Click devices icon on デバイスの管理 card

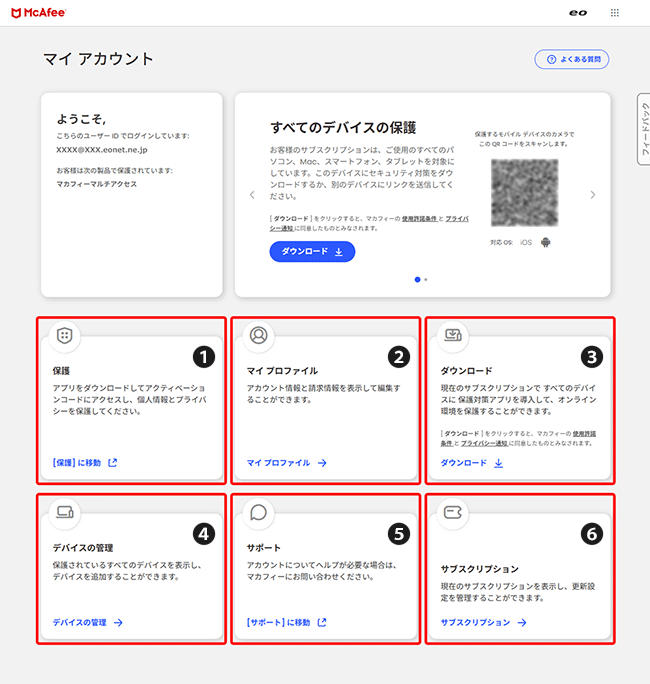[x=65, y=512]
